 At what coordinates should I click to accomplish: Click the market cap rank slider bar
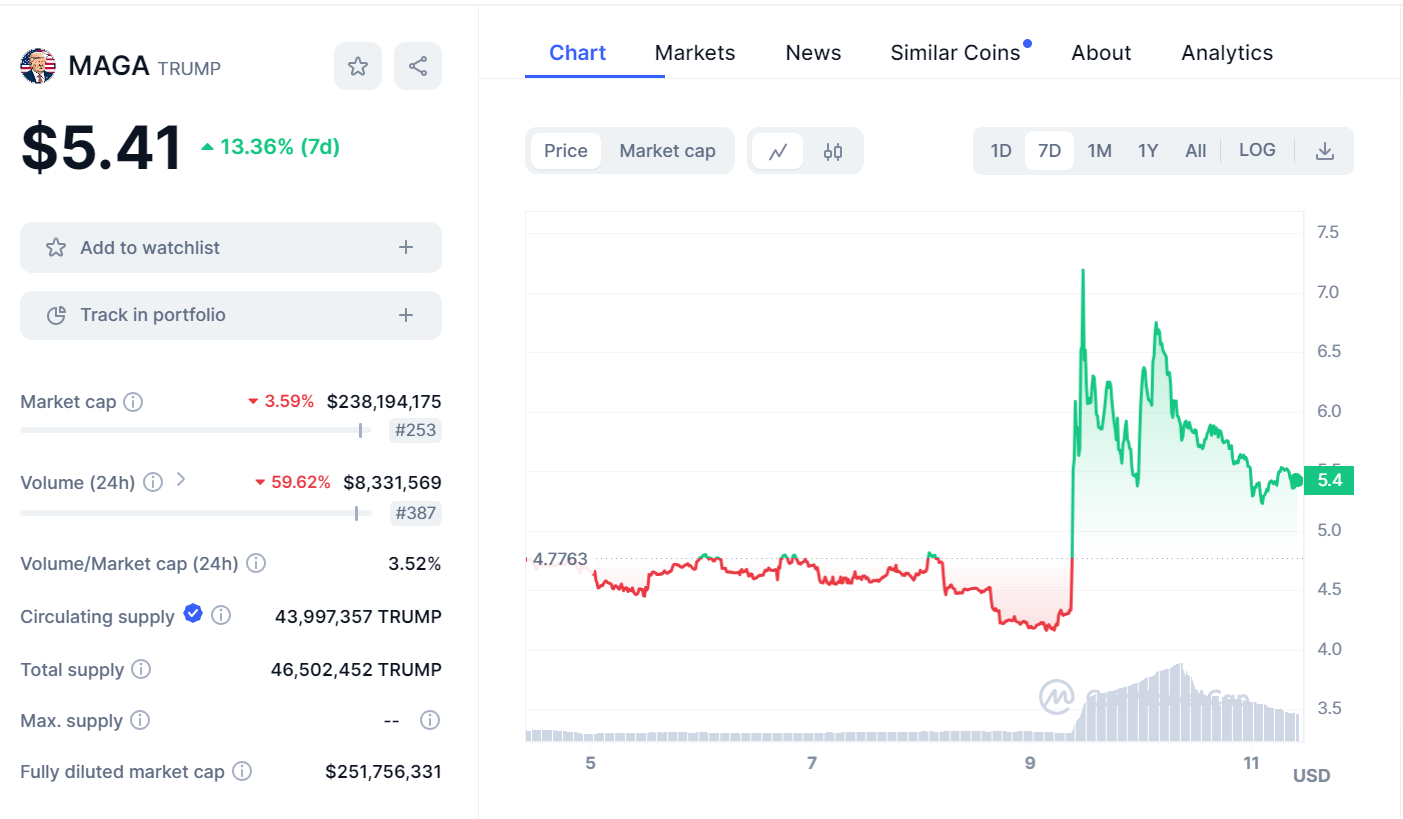click(195, 430)
